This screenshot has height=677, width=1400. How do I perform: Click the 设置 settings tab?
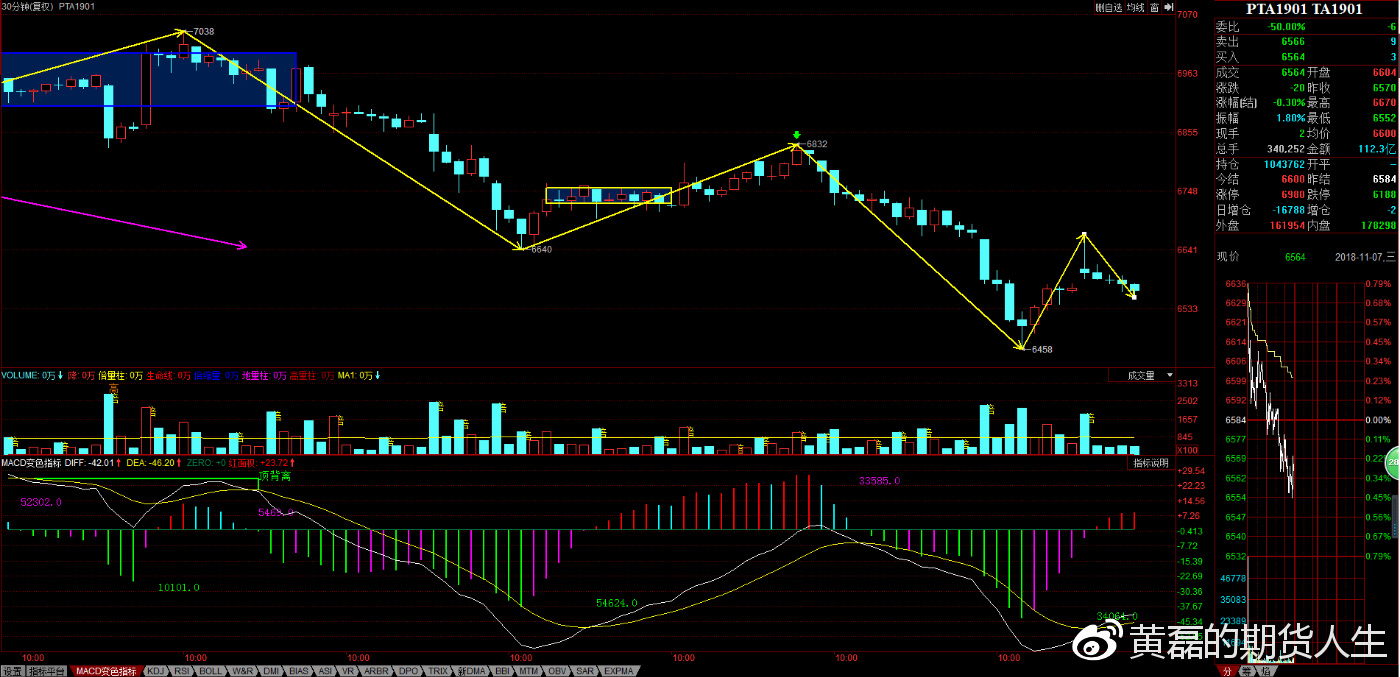coord(12,671)
